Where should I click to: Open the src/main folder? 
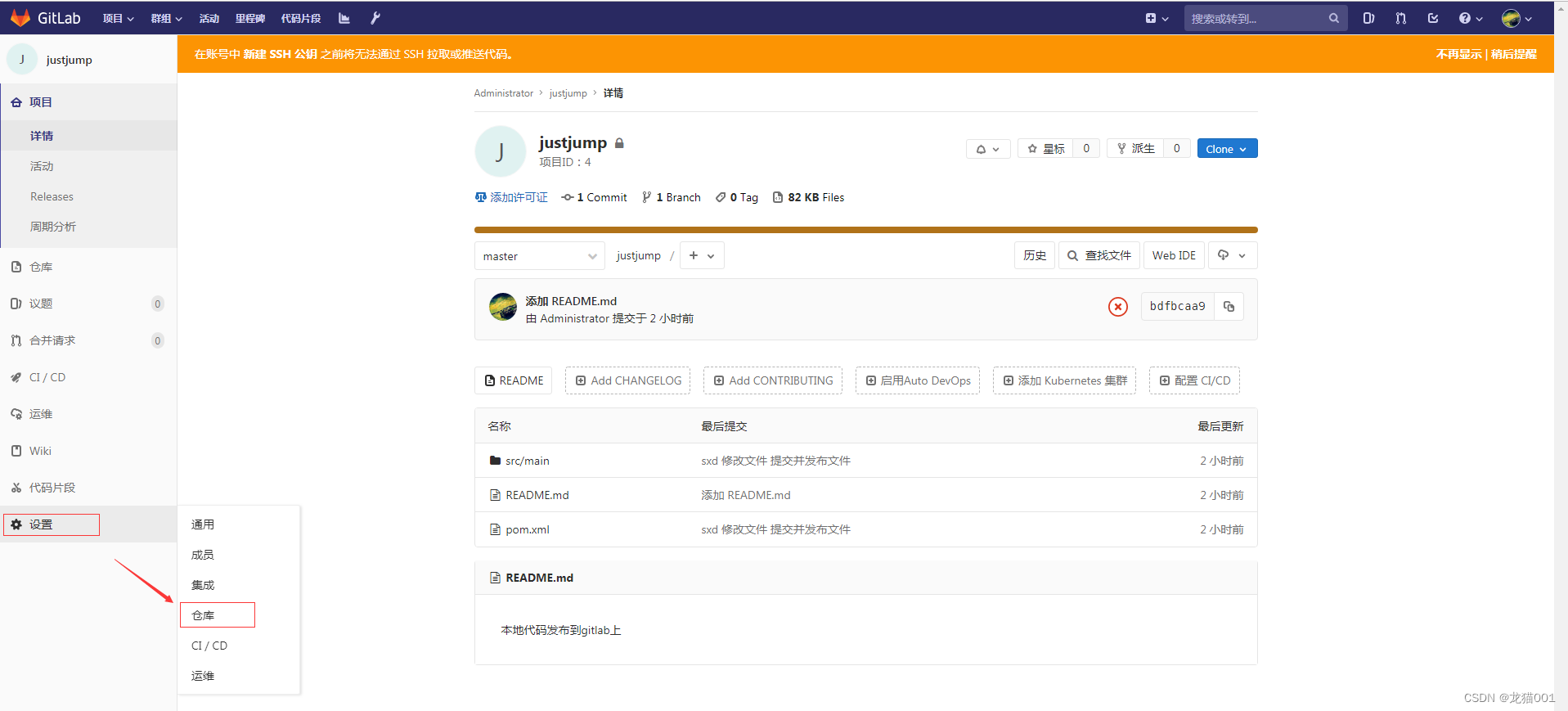click(527, 461)
